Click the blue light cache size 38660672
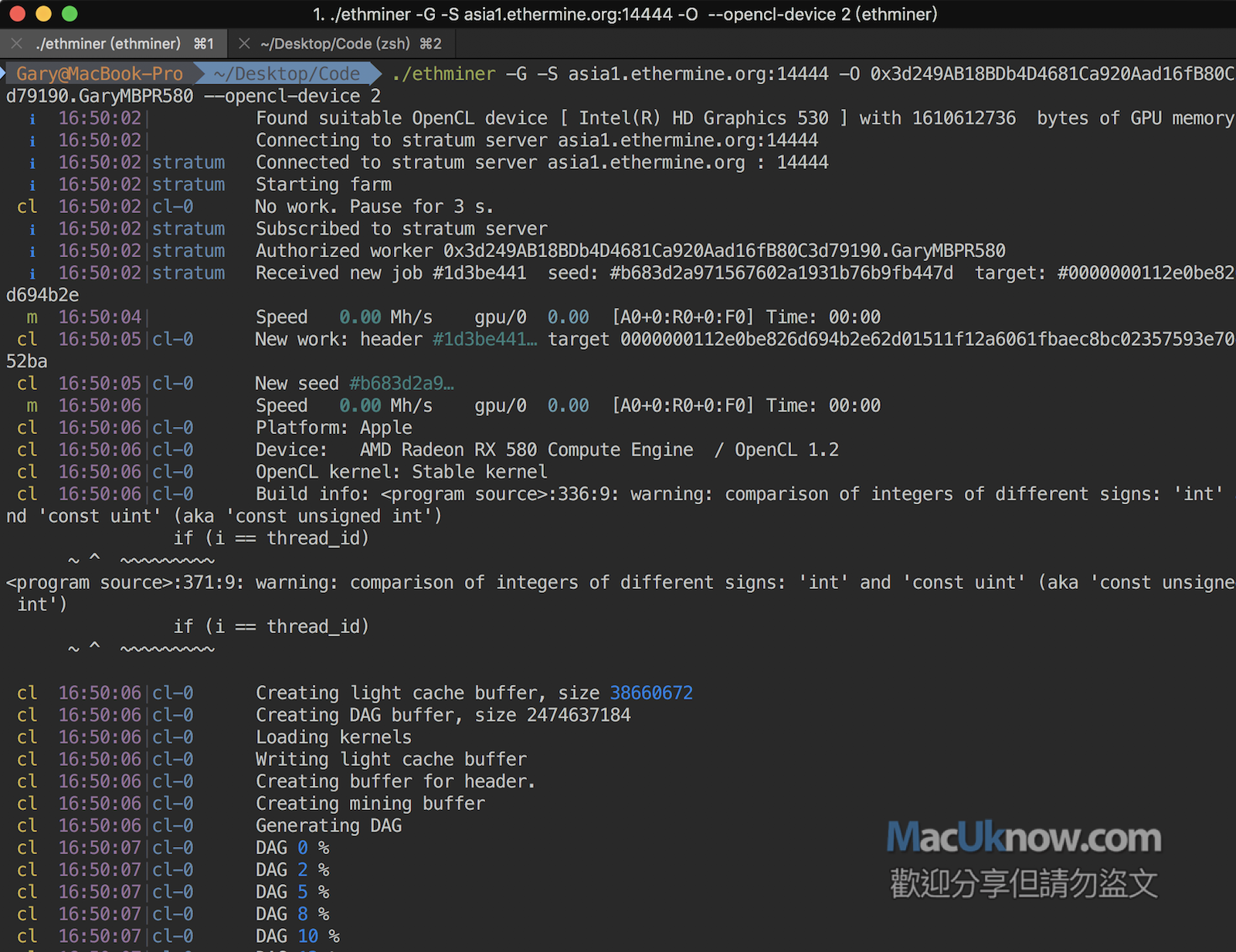1236x952 pixels. click(651, 693)
